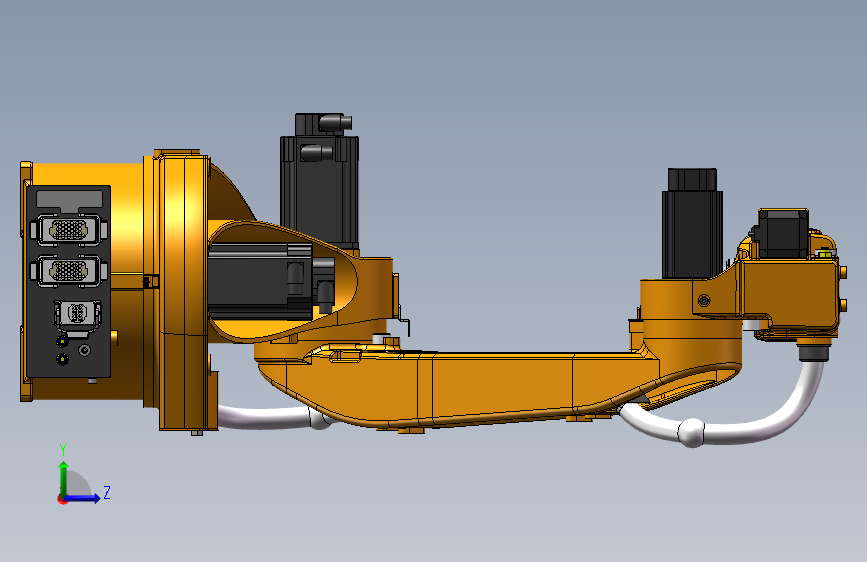Click the round bolt on the wrist bracket

pyautogui.click(x=704, y=300)
